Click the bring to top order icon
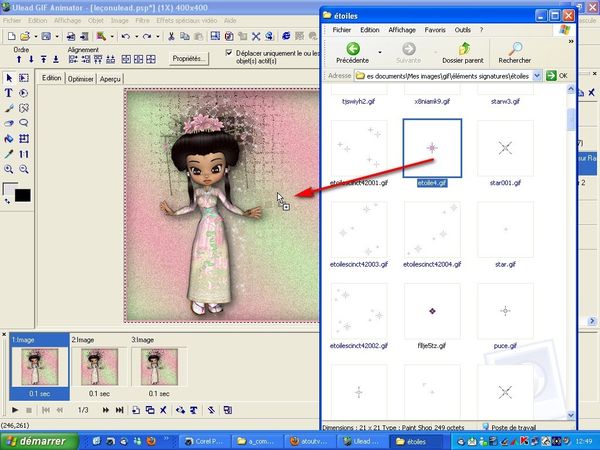This screenshot has height=450, width=600. (x=44, y=59)
